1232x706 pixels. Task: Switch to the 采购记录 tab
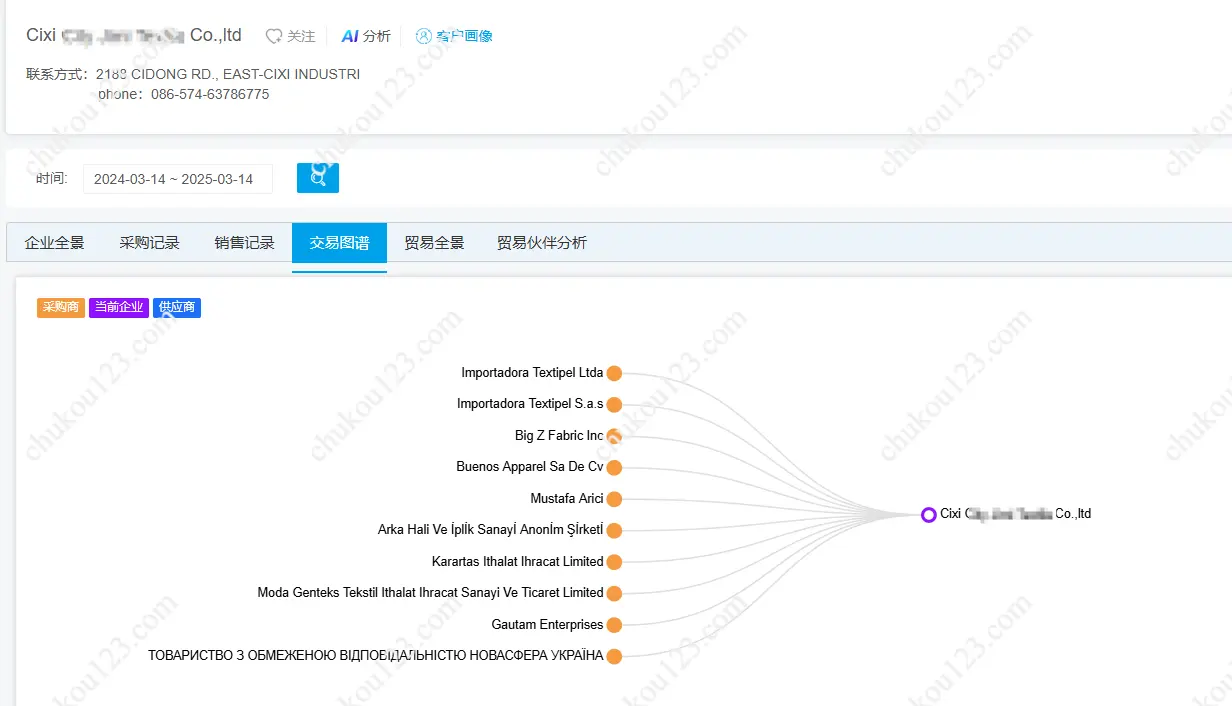pyautogui.click(x=150, y=243)
